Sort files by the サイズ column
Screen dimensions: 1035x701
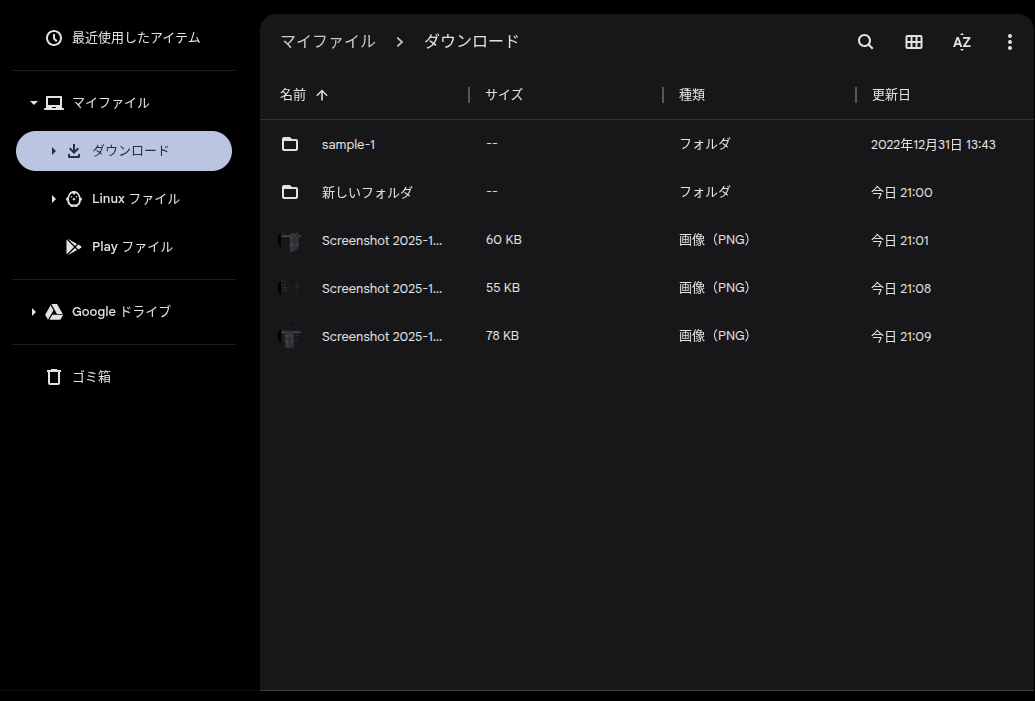[x=503, y=94]
